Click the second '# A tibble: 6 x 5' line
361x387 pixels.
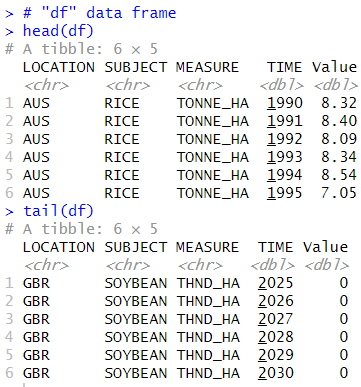[x=81, y=229]
